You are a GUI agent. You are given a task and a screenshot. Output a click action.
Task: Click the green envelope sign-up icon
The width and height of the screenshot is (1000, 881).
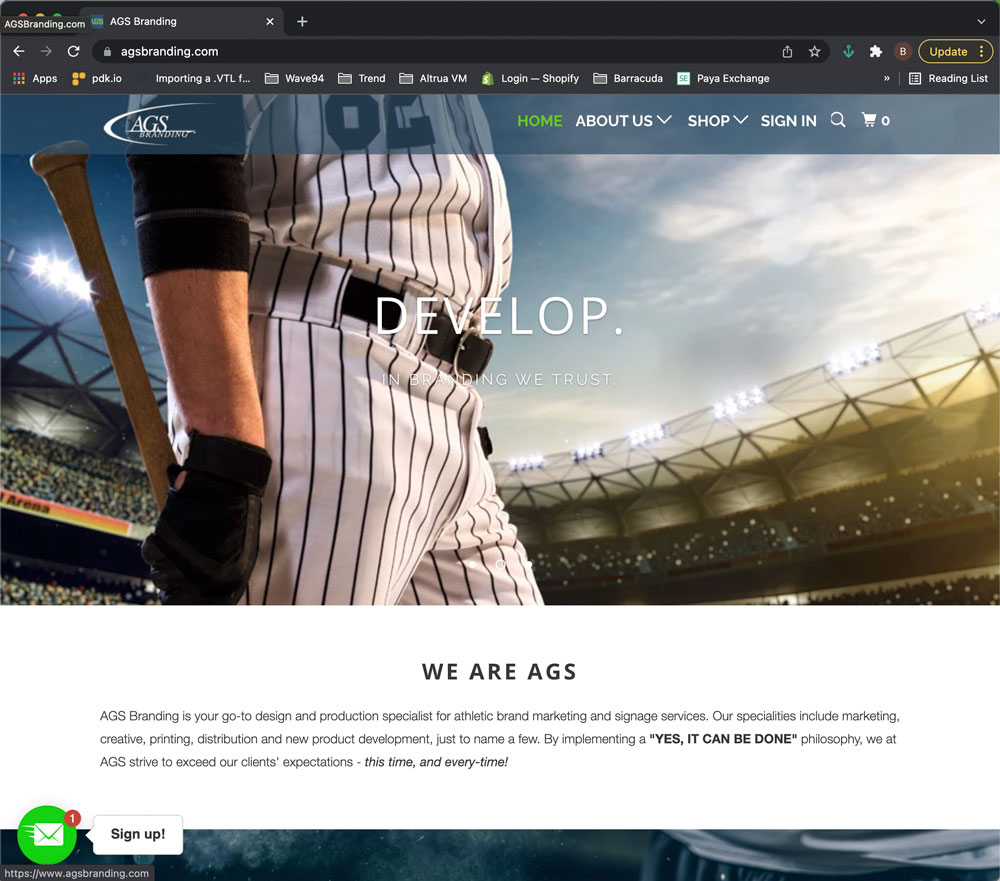pyautogui.click(x=47, y=834)
